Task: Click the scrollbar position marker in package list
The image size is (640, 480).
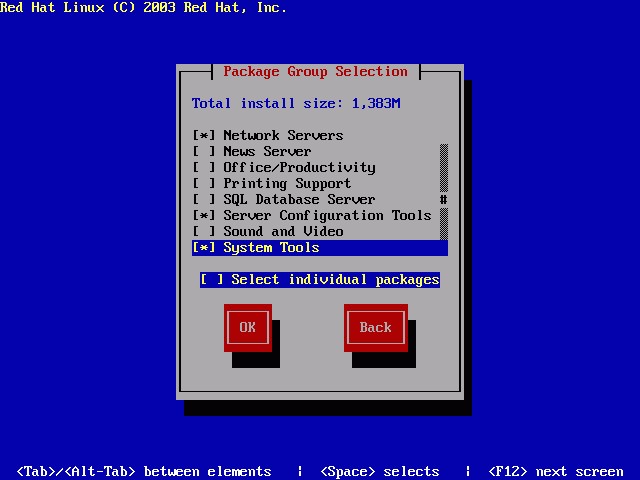Action: [x=444, y=200]
